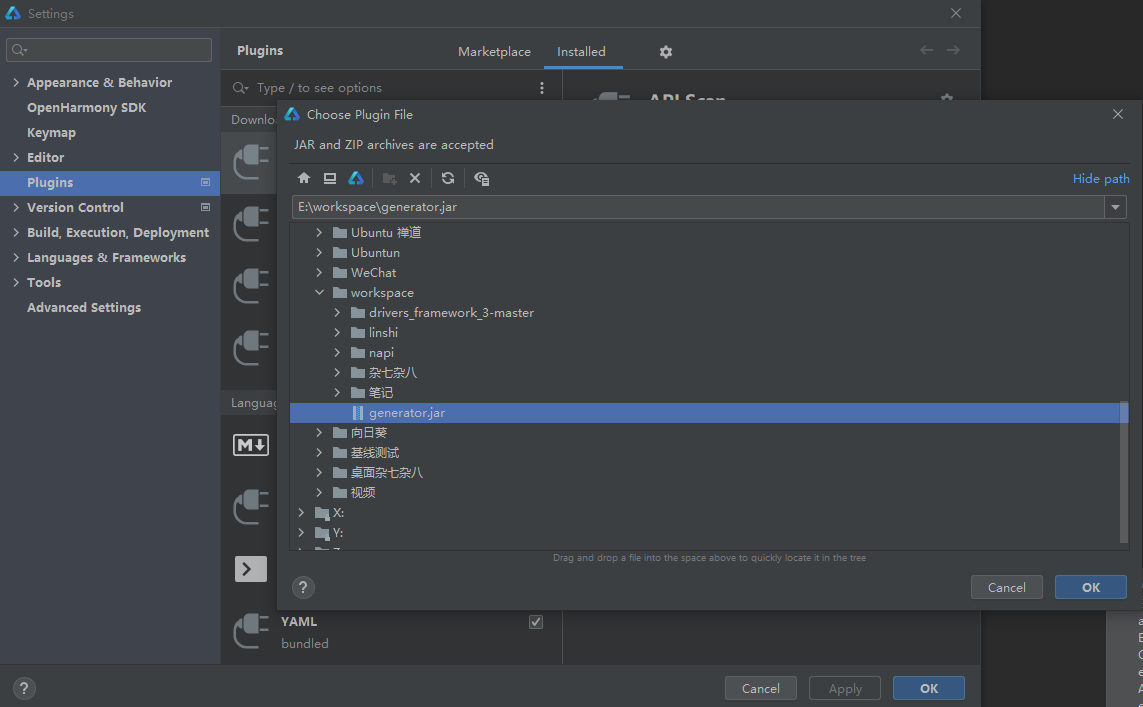Click the Delete (X) toolbar icon
Viewport: 1143px width, 707px height.
coord(415,178)
